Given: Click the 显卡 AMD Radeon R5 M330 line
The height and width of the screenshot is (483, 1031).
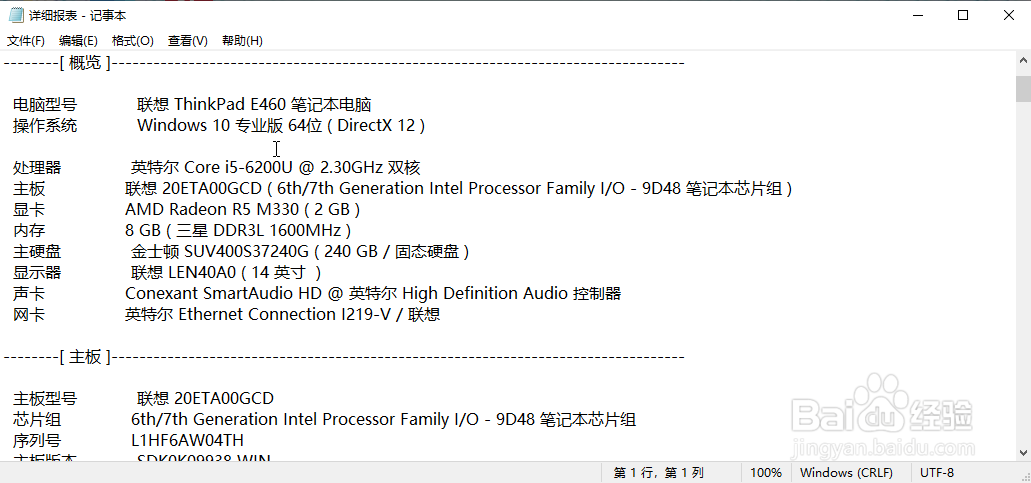Looking at the screenshot, I should [186, 210].
